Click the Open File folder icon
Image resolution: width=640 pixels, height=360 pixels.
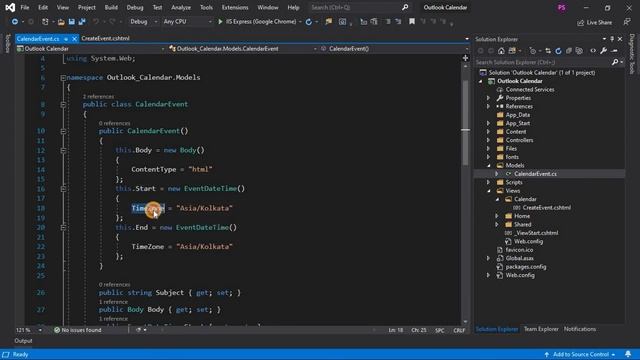61,22
